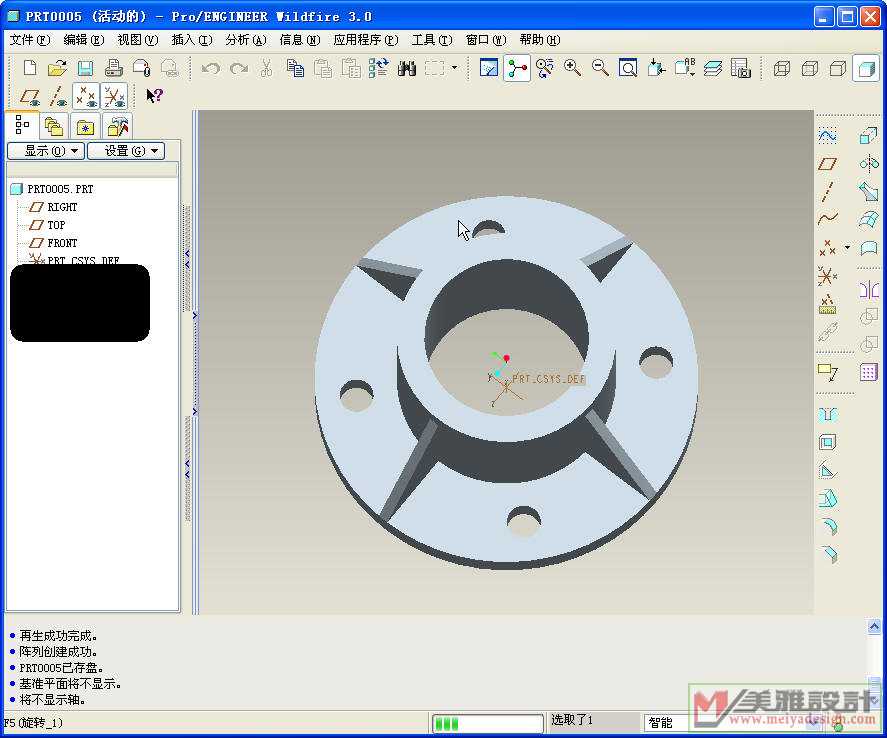
Task: Zoom out with the magnifier minus icon
Action: tap(600, 68)
